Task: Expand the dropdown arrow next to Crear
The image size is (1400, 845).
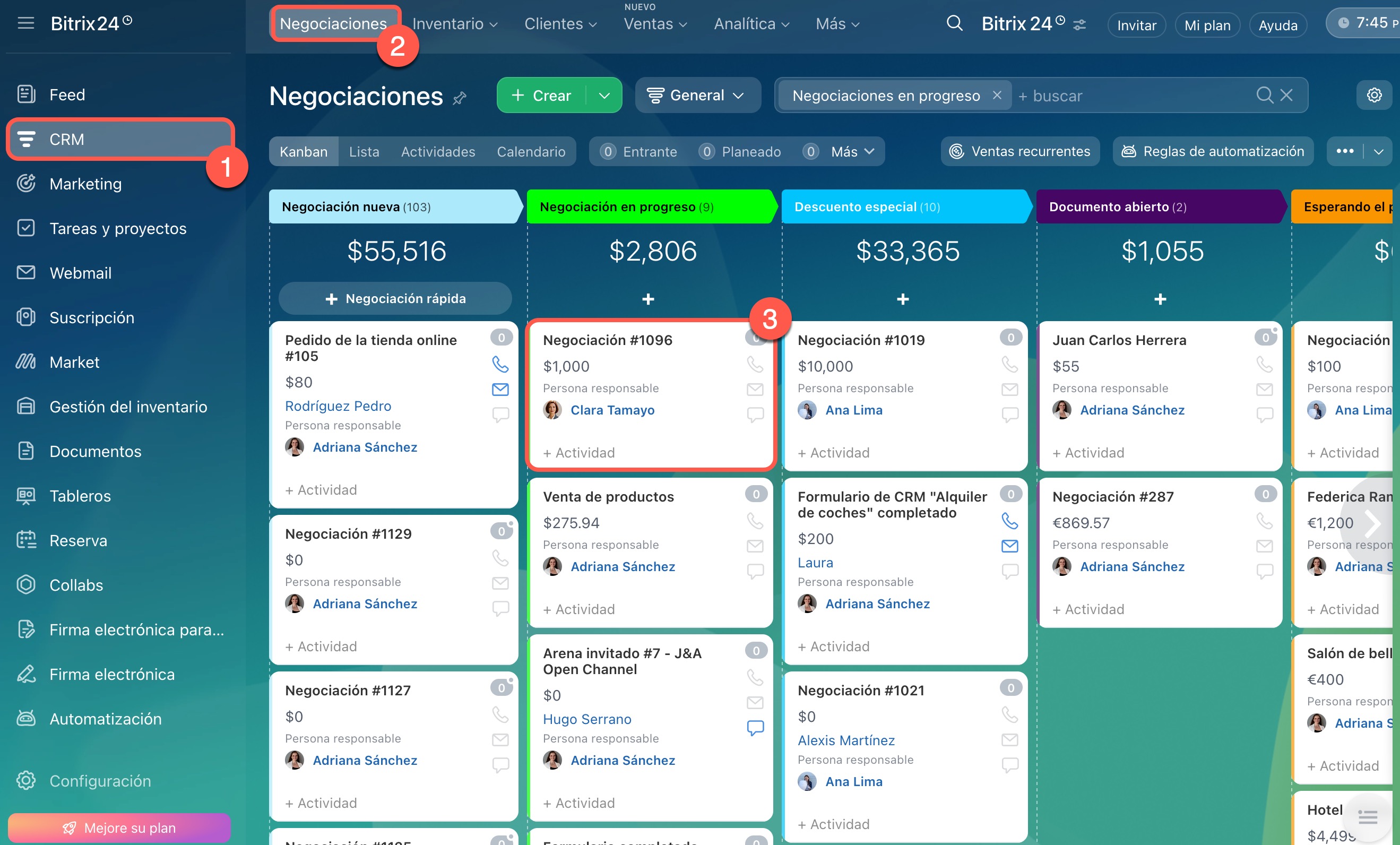Action: pos(604,96)
